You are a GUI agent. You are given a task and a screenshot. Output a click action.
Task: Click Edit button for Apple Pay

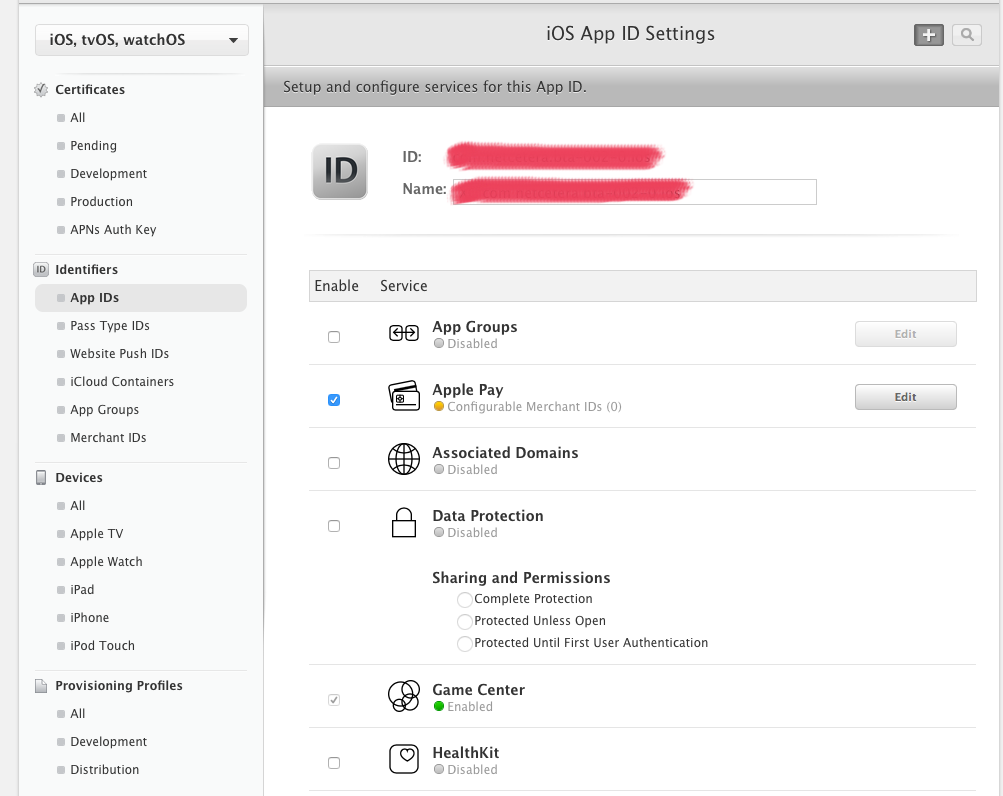pos(905,397)
